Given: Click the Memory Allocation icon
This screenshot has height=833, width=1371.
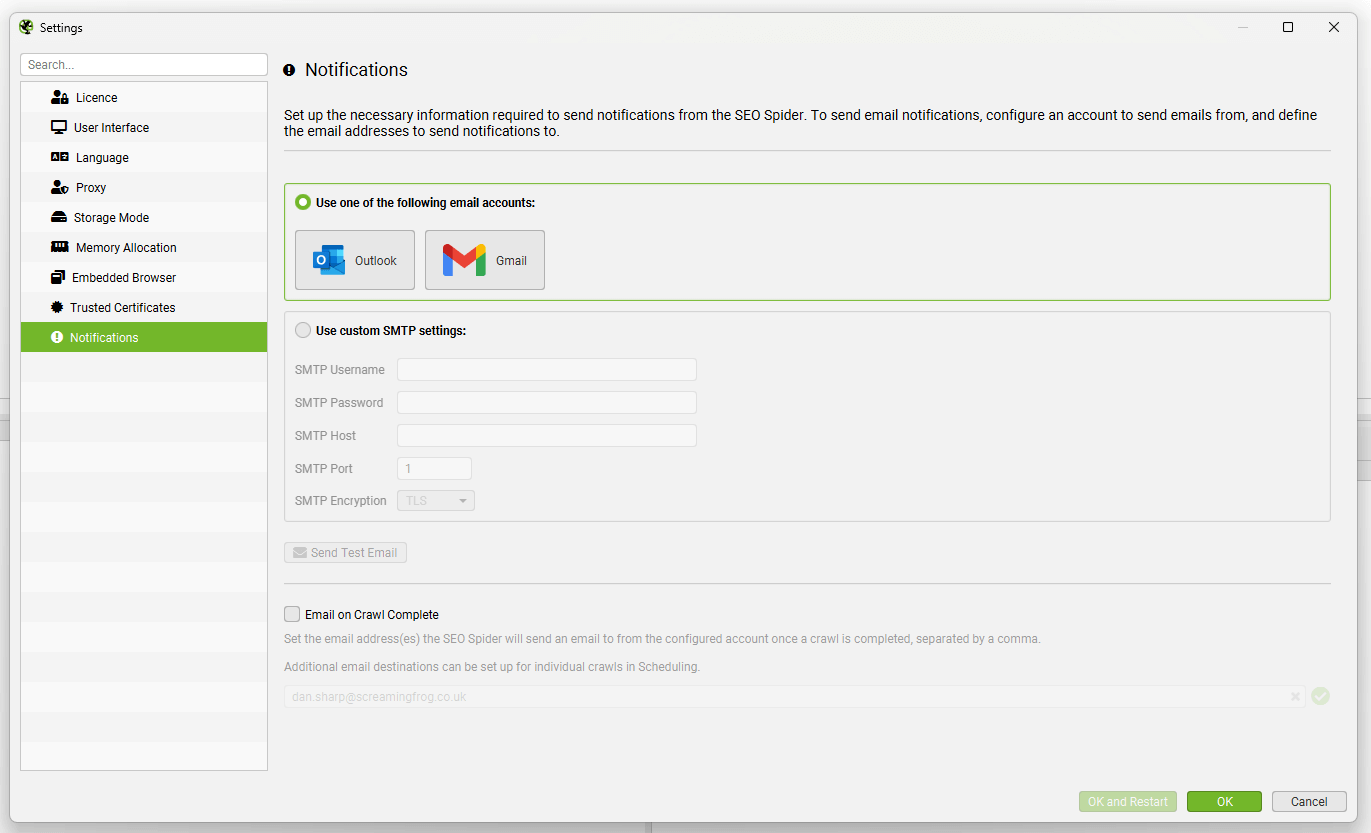Looking at the screenshot, I should 59,247.
